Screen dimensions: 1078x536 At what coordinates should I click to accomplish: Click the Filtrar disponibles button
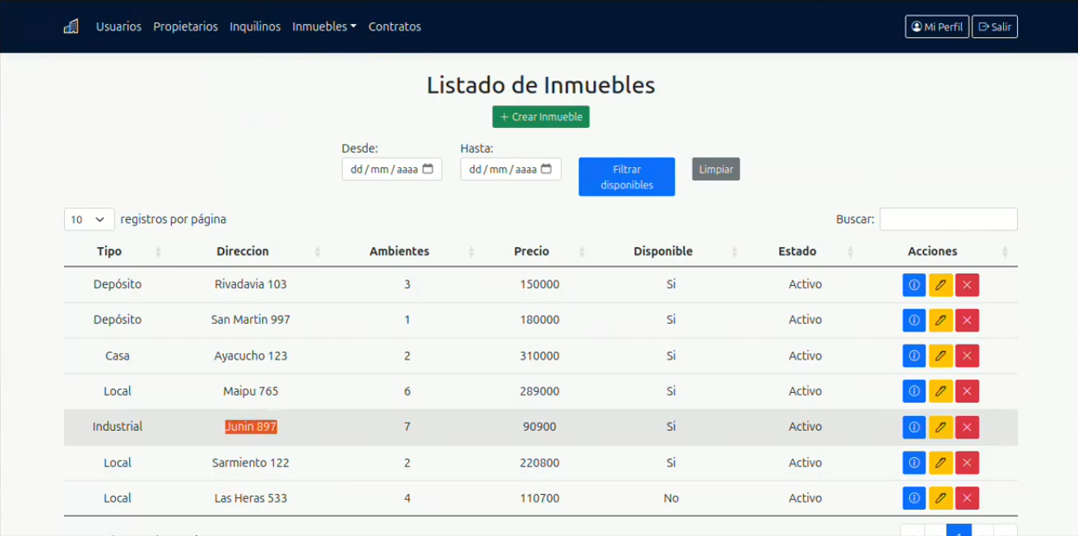click(627, 177)
